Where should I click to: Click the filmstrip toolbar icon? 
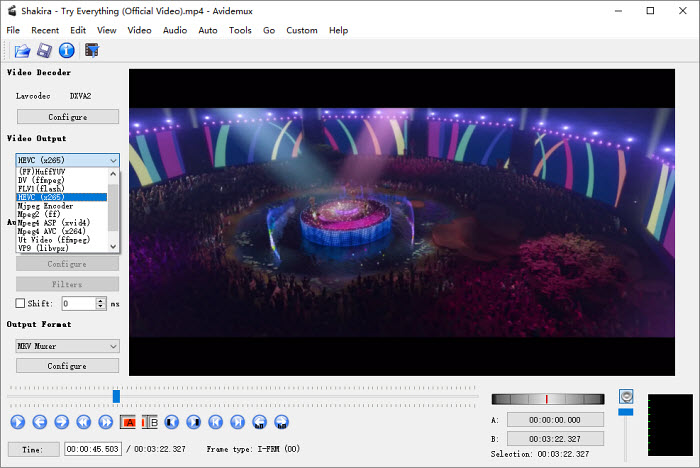92,50
